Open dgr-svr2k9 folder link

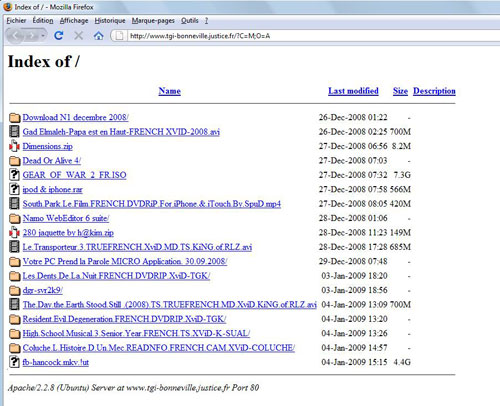[x=43, y=290]
